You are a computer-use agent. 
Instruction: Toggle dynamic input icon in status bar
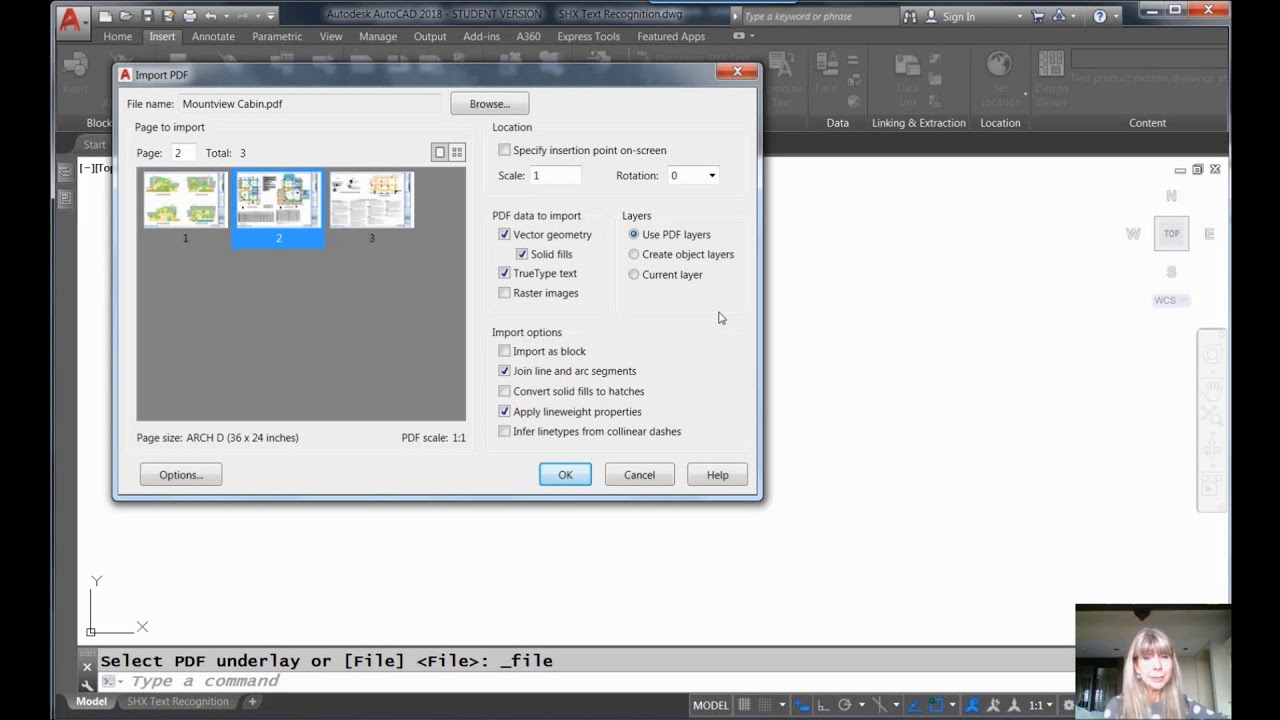802,705
